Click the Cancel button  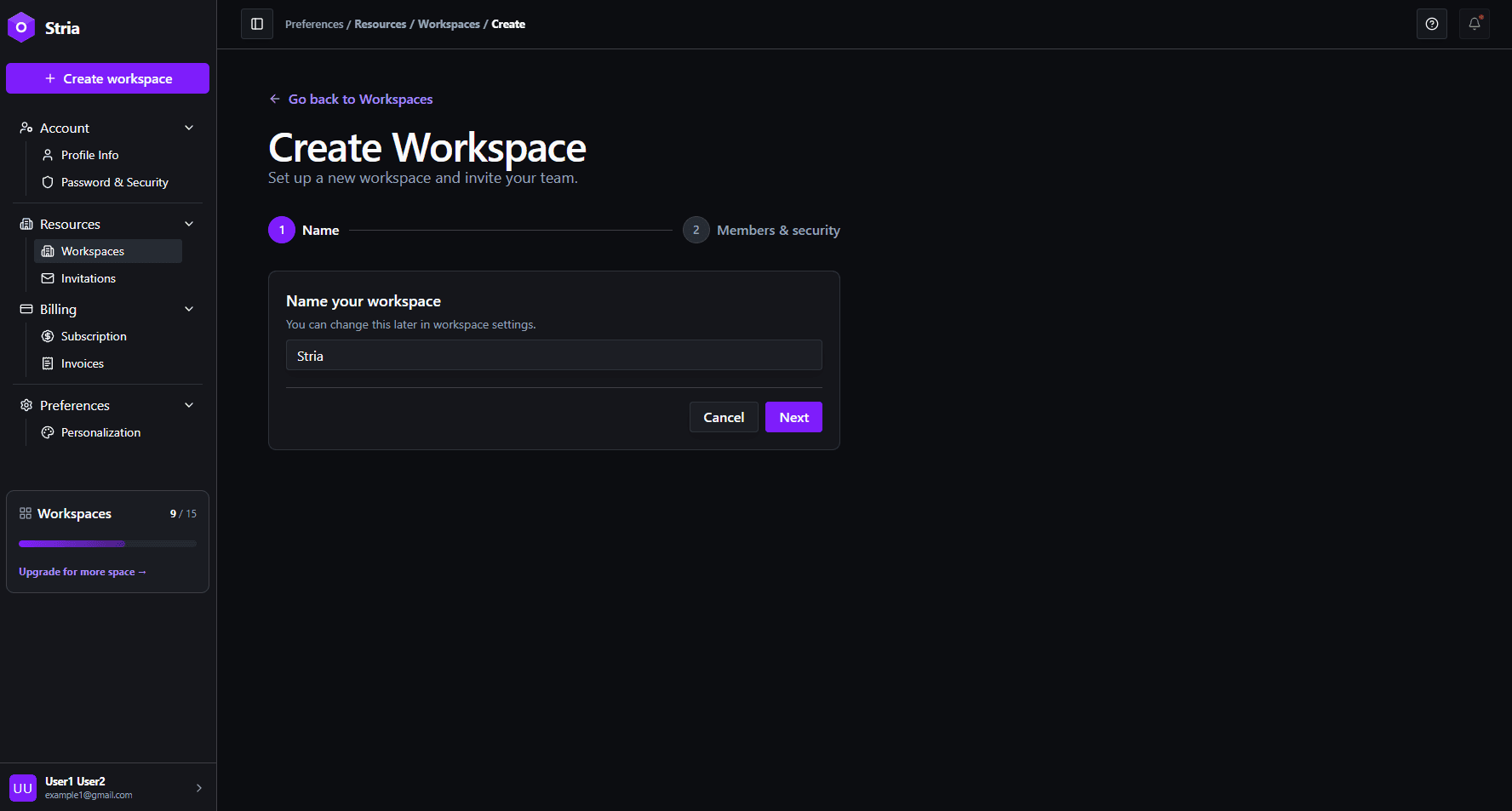tap(724, 417)
